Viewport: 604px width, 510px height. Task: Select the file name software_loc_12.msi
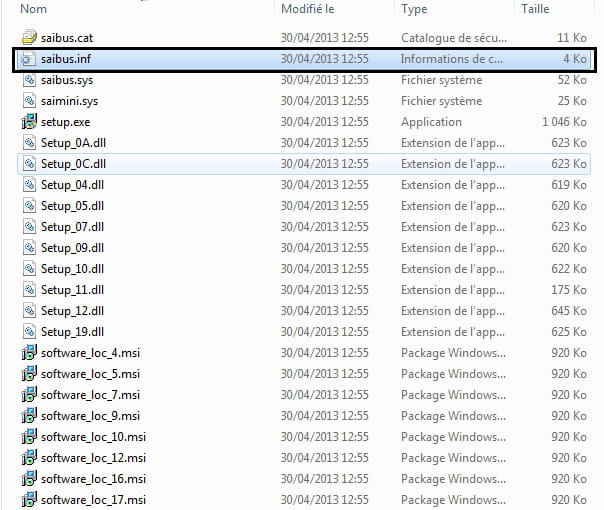click(94, 458)
